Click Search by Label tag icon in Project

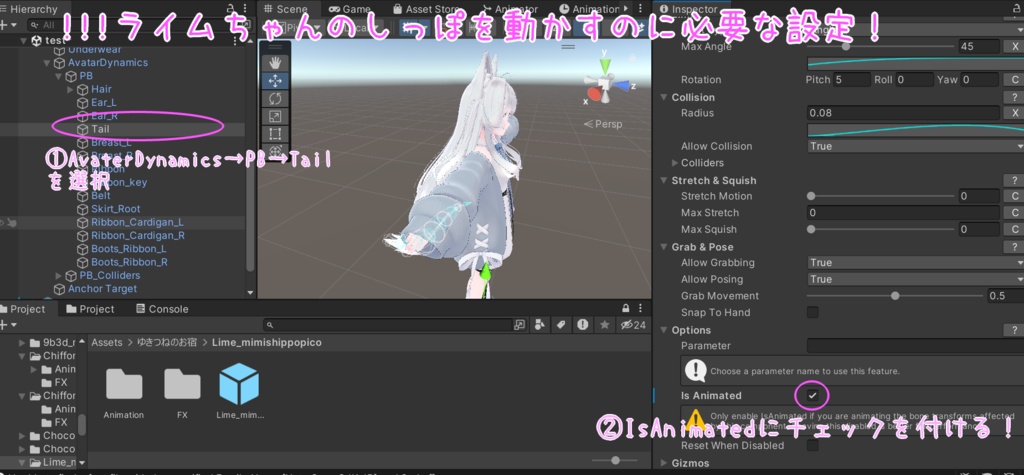click(560, 325)
